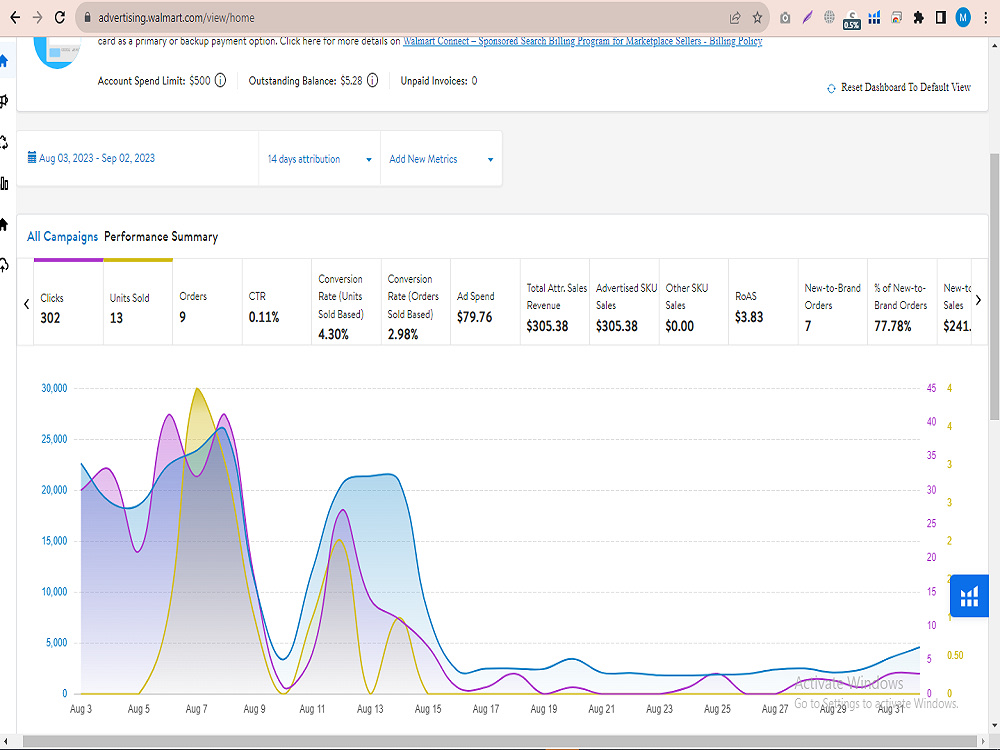Click the share page icon in address bar

point(735,18)
